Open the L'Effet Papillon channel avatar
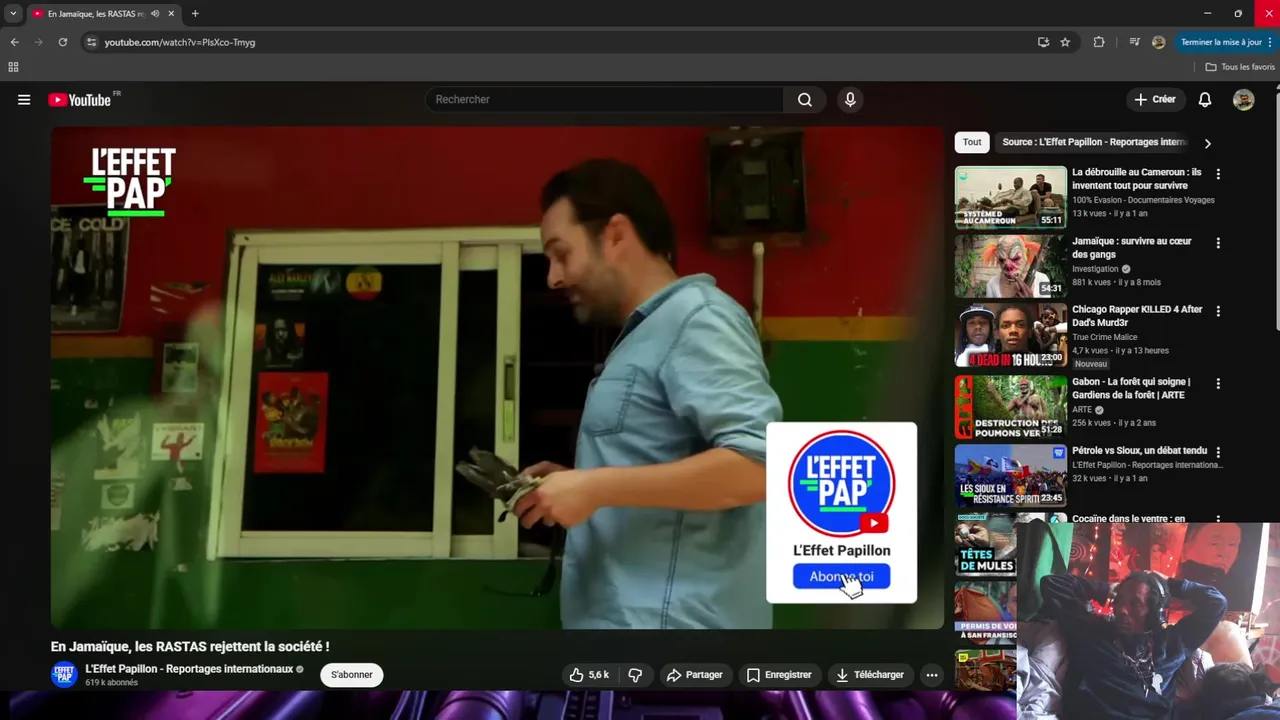Image resolution: width=1280 pixels, height=720 pixels. click(64, 674)
